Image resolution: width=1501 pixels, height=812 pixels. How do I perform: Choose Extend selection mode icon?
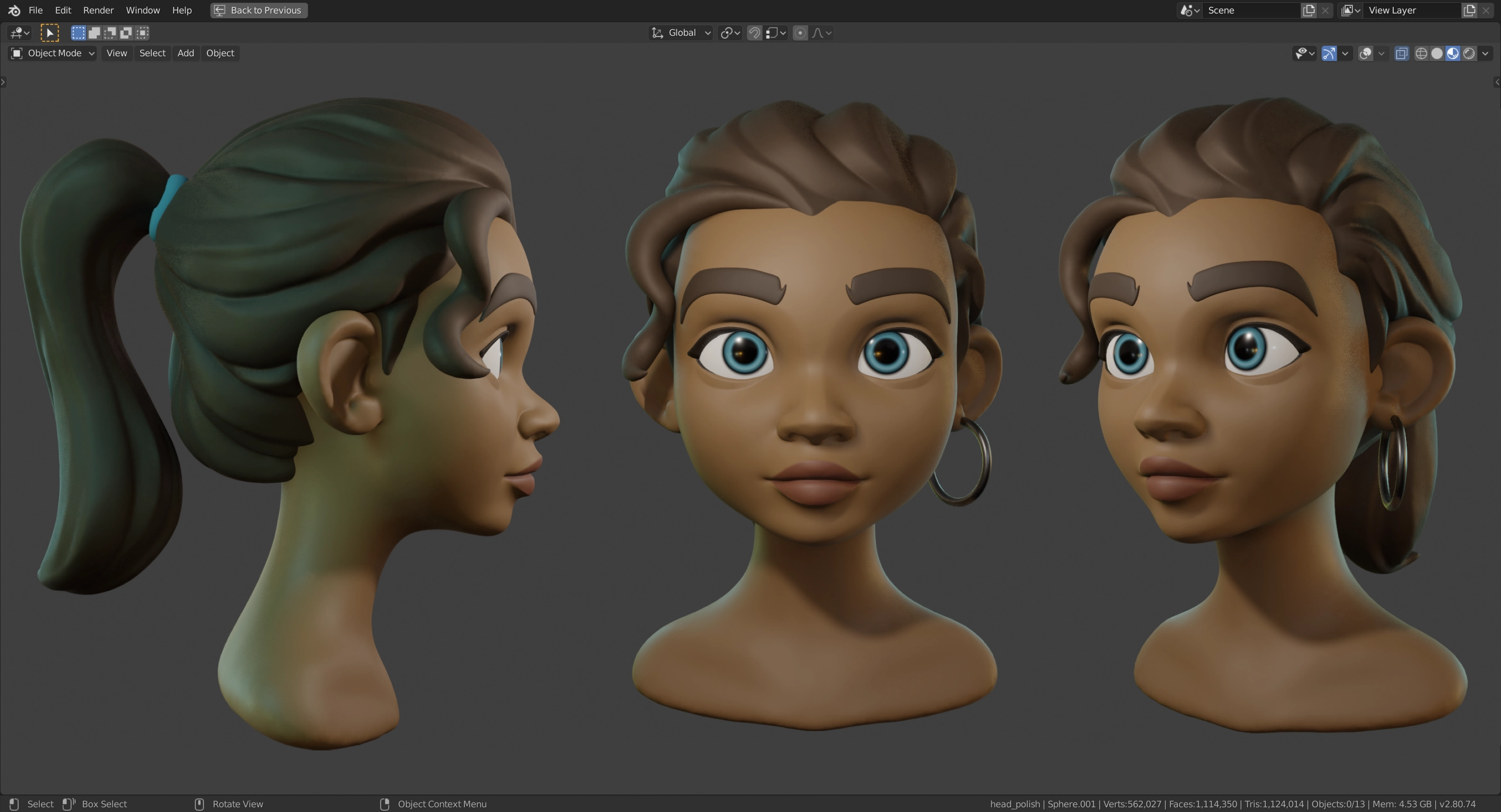[x=94, y=33]
